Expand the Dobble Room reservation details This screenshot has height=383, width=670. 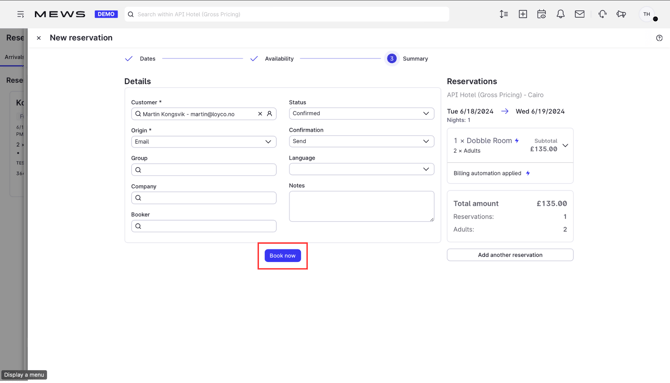pyautogui.click(x=565, y=145)
